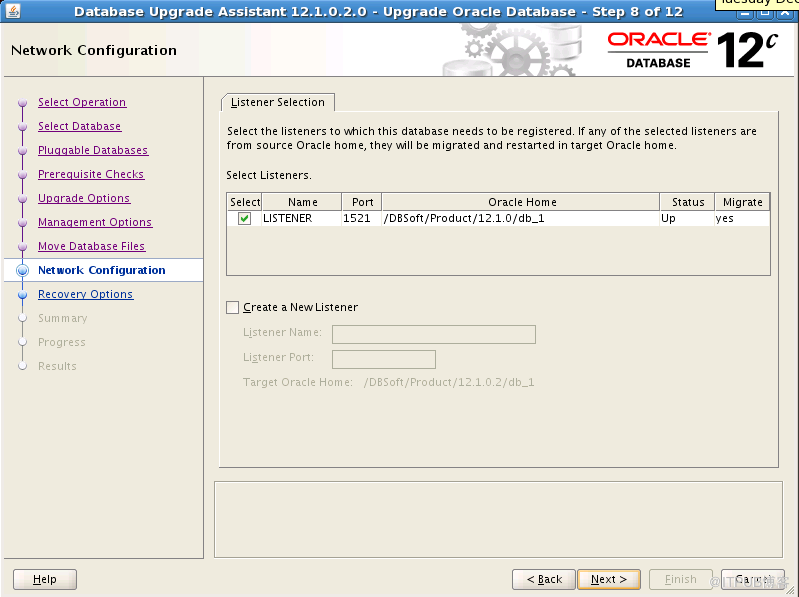
Task: Click the /DBSoft/Product/12.1.0/db_1 cell
Action: [x=521, y=219]
